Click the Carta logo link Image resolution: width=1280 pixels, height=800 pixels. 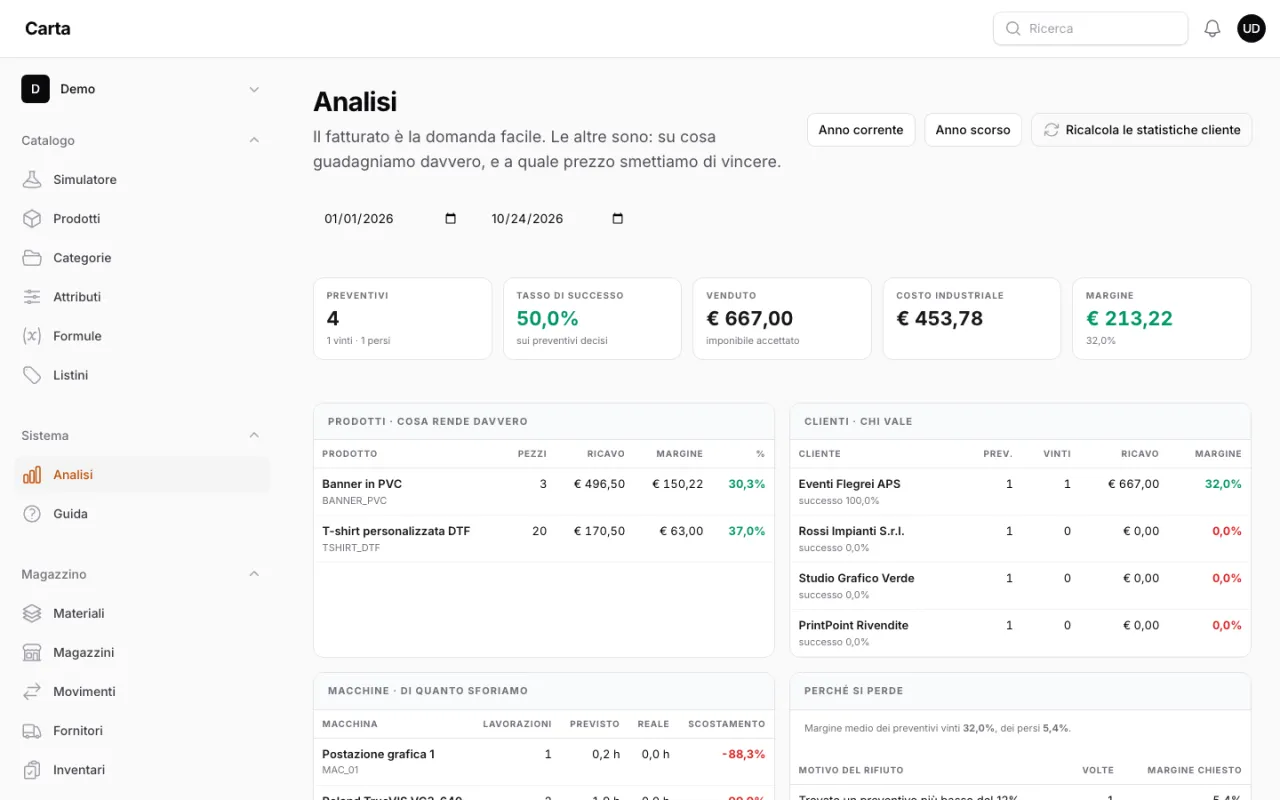48,29
